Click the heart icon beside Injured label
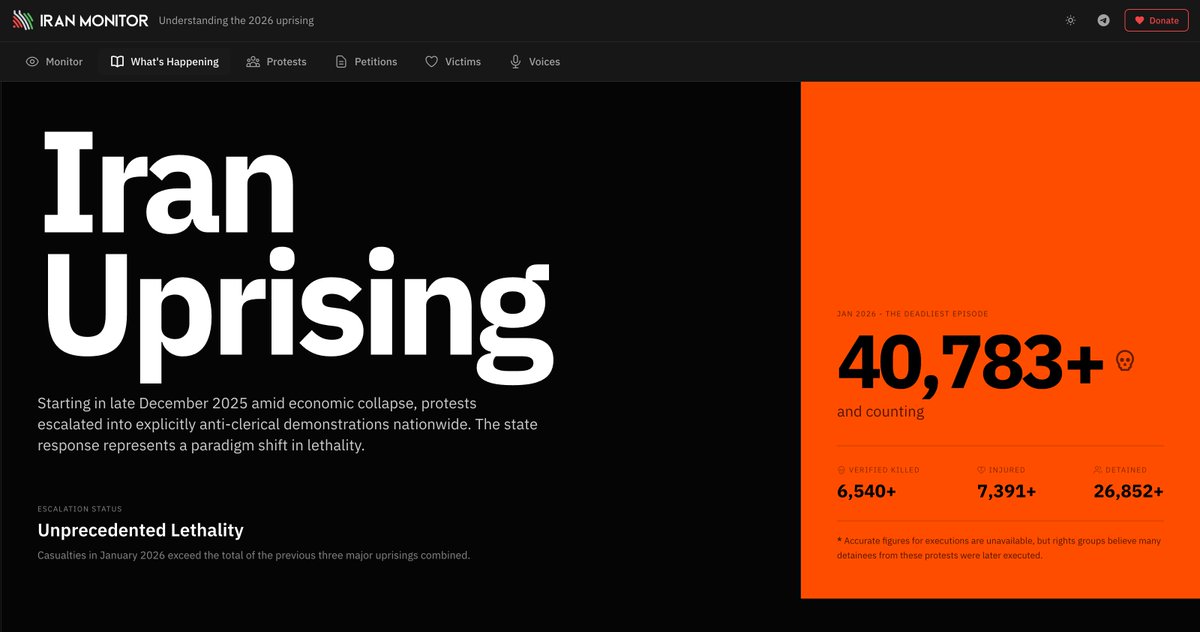Viewport: 1200px width, 632px height. (x=982, y=470)
